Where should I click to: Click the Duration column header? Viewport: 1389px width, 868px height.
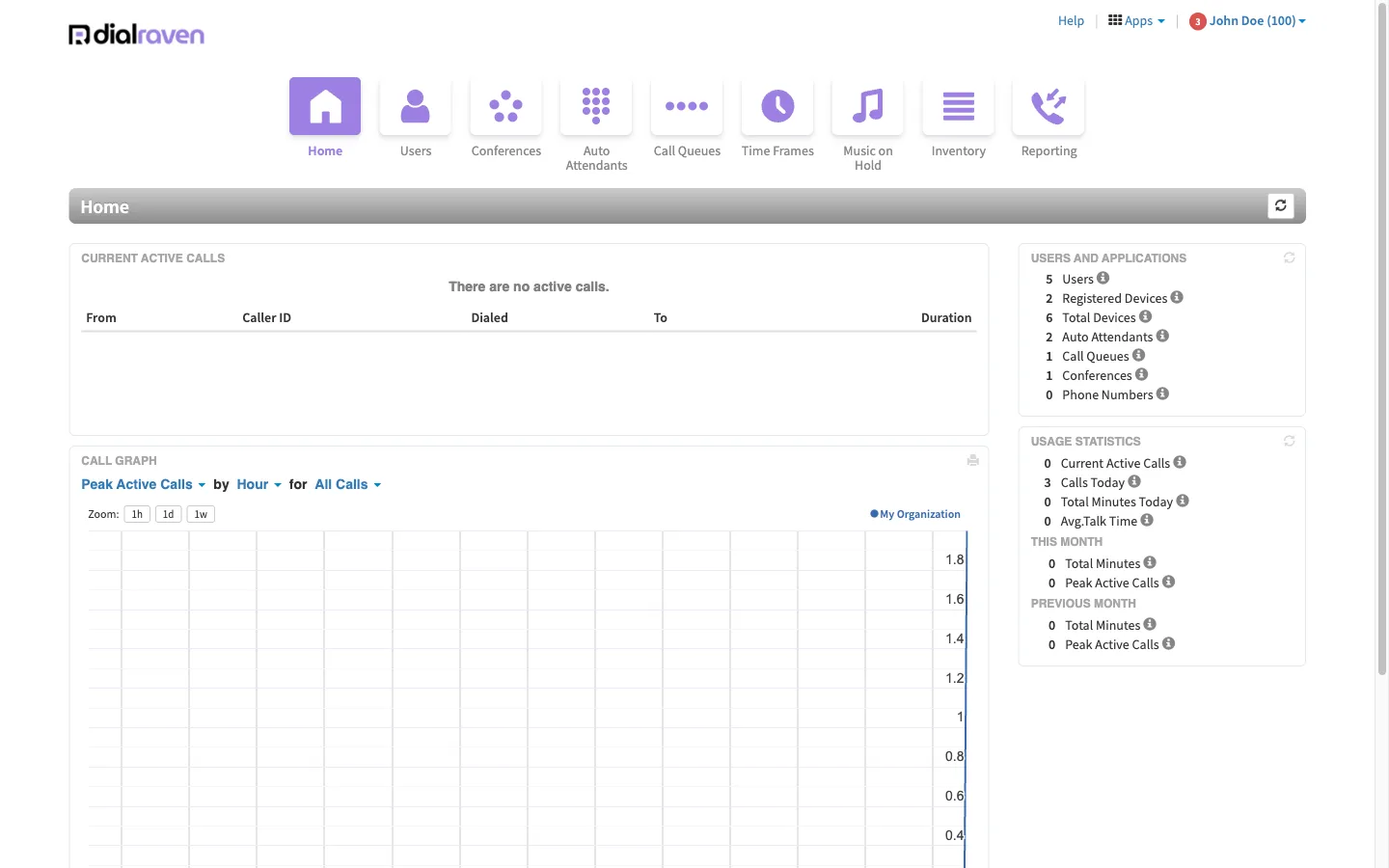click(946, 317)
